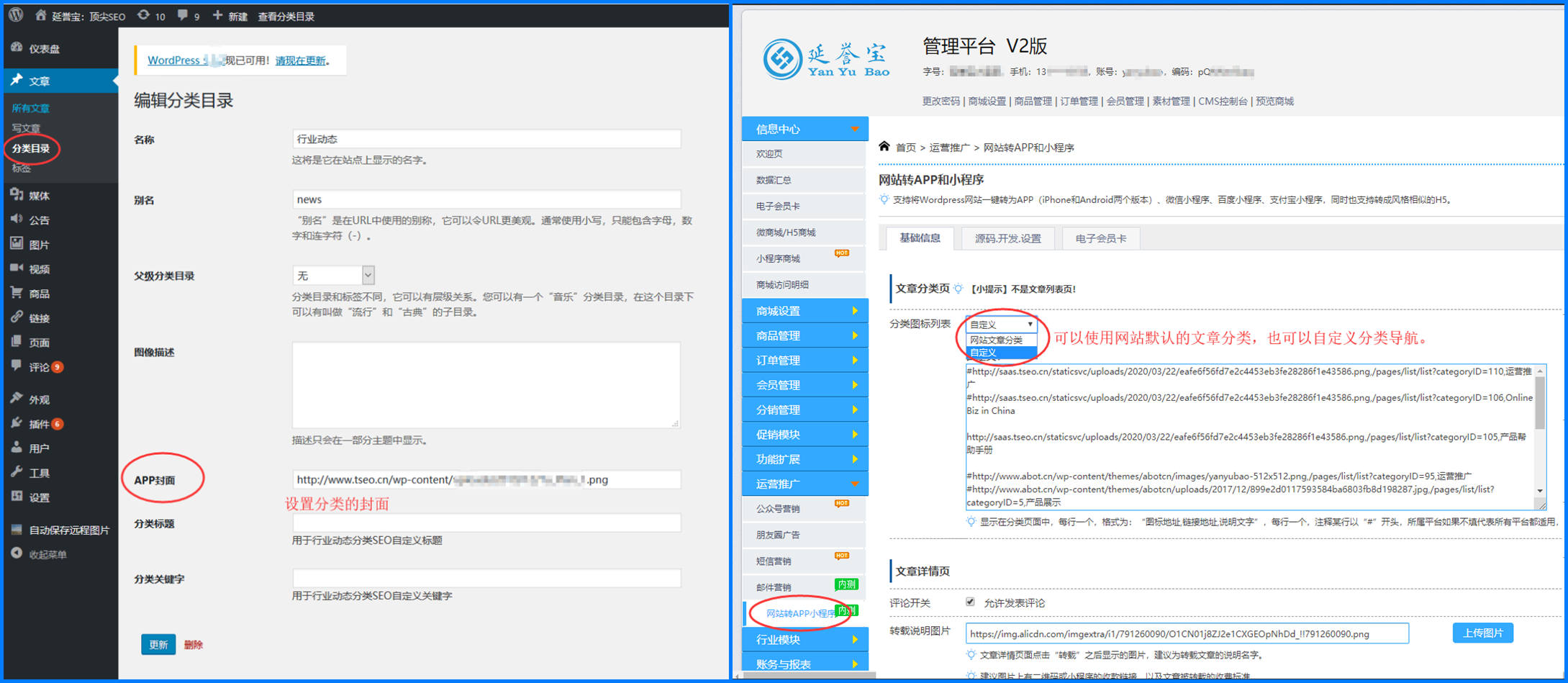
Task: Select highlighted 自定义 option in dropdown list
Action: tap(1001, 353)
